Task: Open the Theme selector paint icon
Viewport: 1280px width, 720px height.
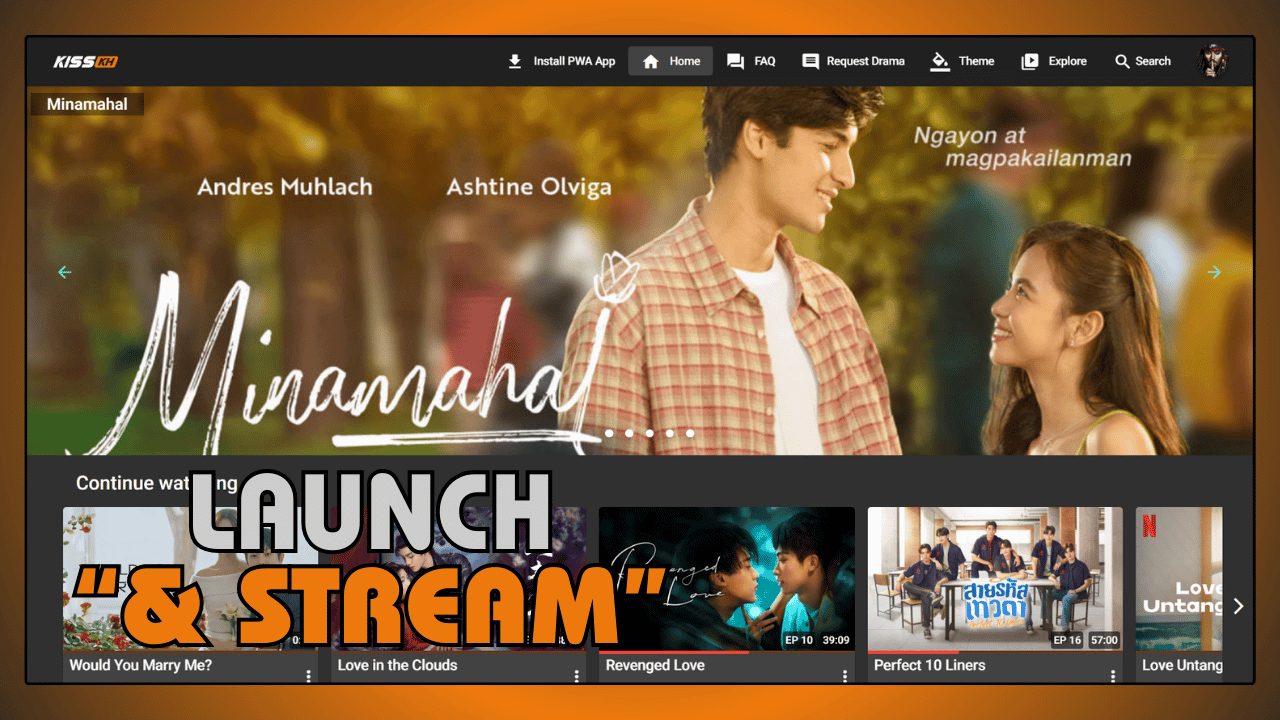Action: pyautogui.click(x=938, y=61)
